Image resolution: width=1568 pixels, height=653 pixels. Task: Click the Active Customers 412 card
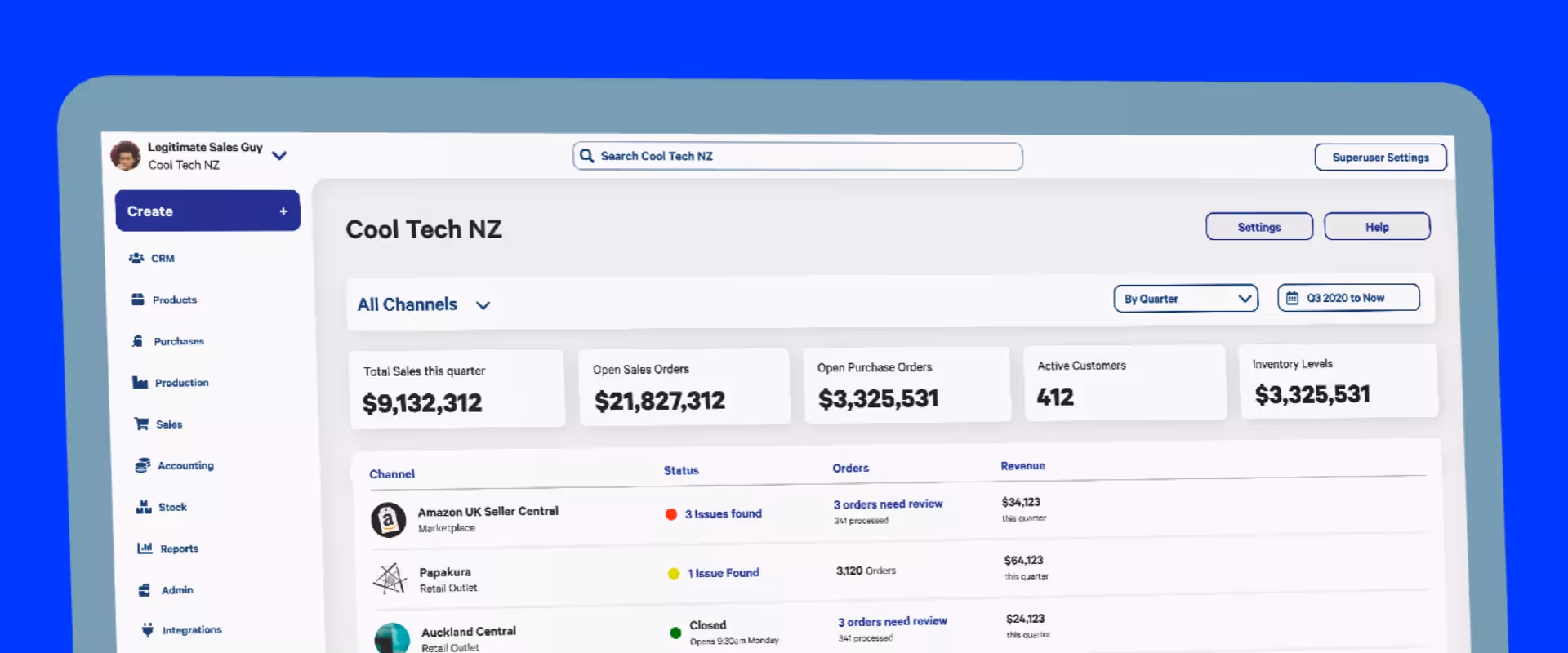click(1125, 383)
